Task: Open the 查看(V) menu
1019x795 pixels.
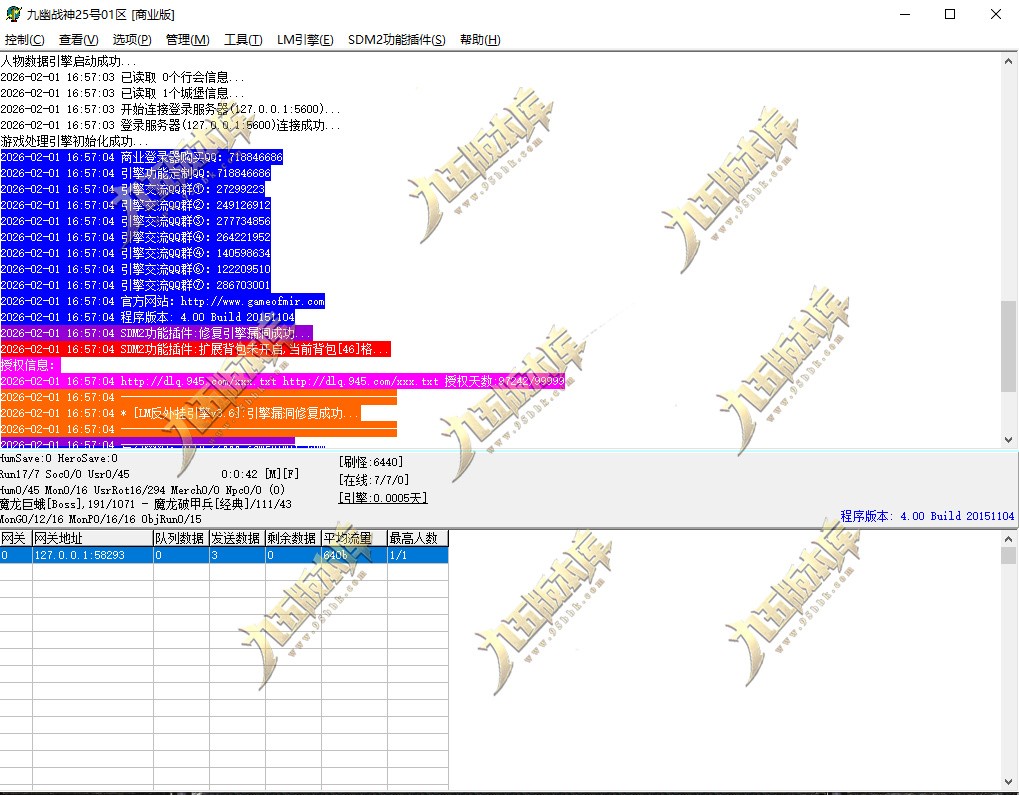Action: tap(79, 40)
